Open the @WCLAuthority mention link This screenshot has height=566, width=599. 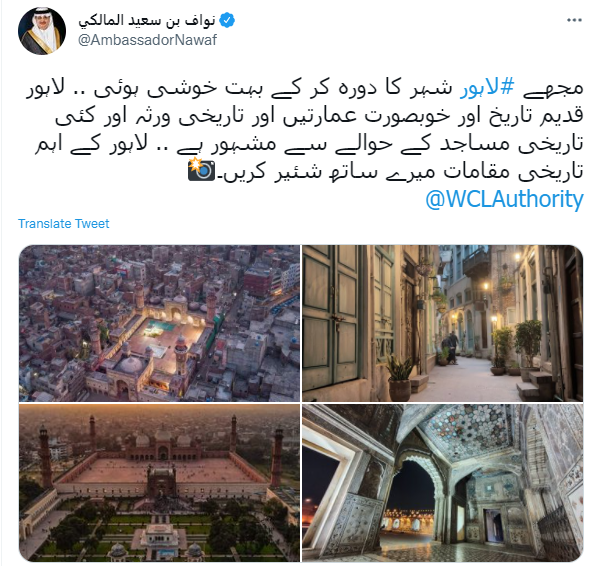point(504,199)
